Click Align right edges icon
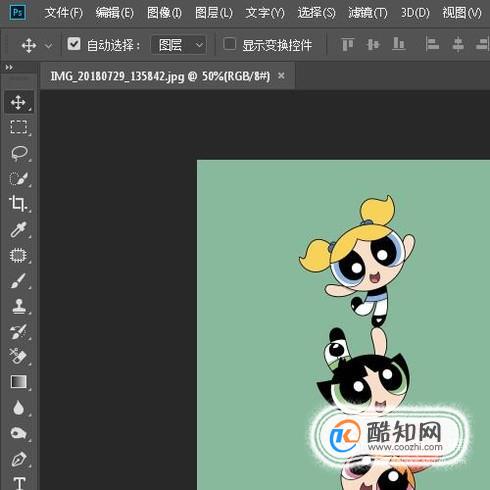490x490 pixels. tap(482, 44)
